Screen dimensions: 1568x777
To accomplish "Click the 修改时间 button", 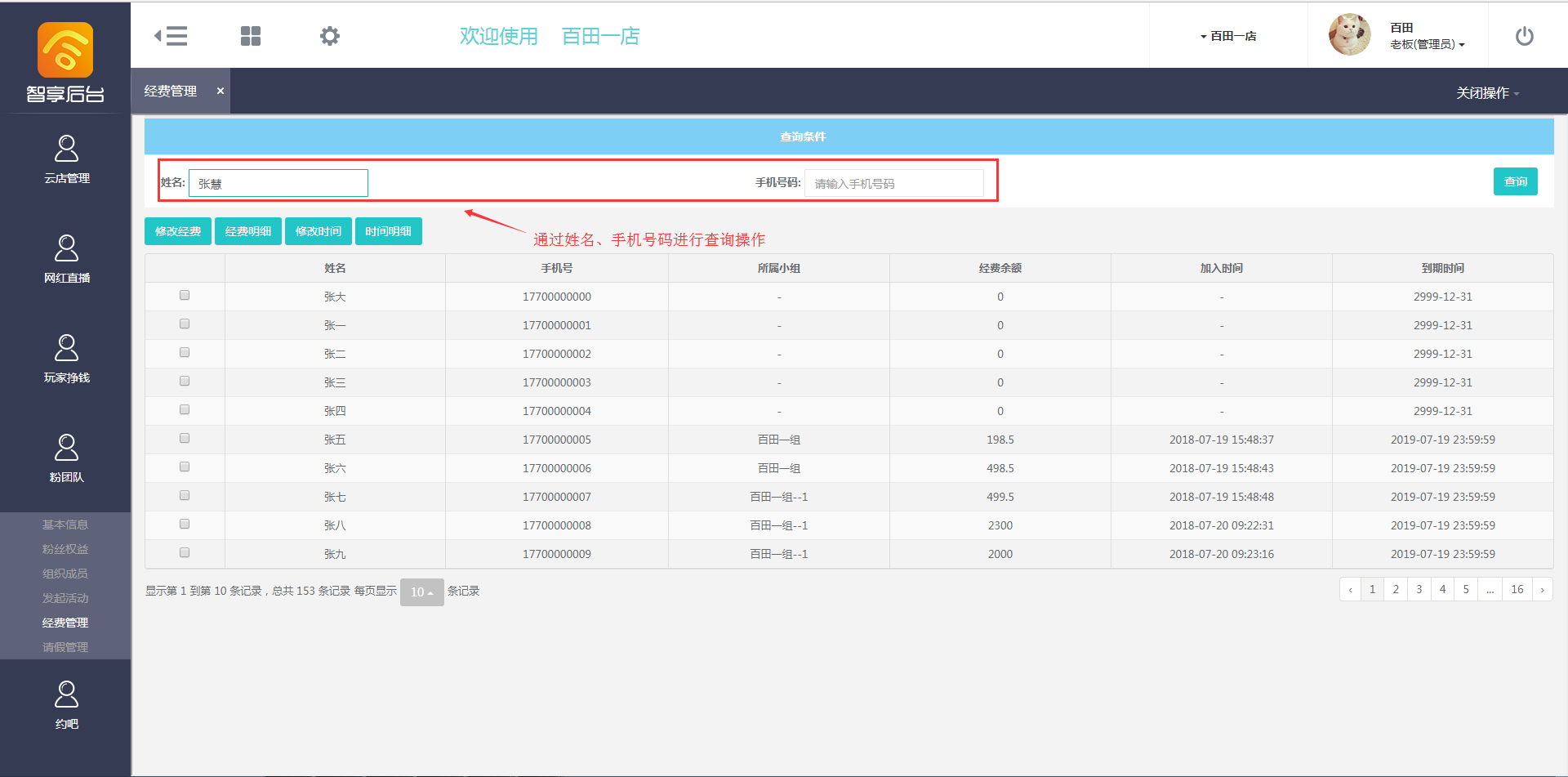I will [318, 231].
